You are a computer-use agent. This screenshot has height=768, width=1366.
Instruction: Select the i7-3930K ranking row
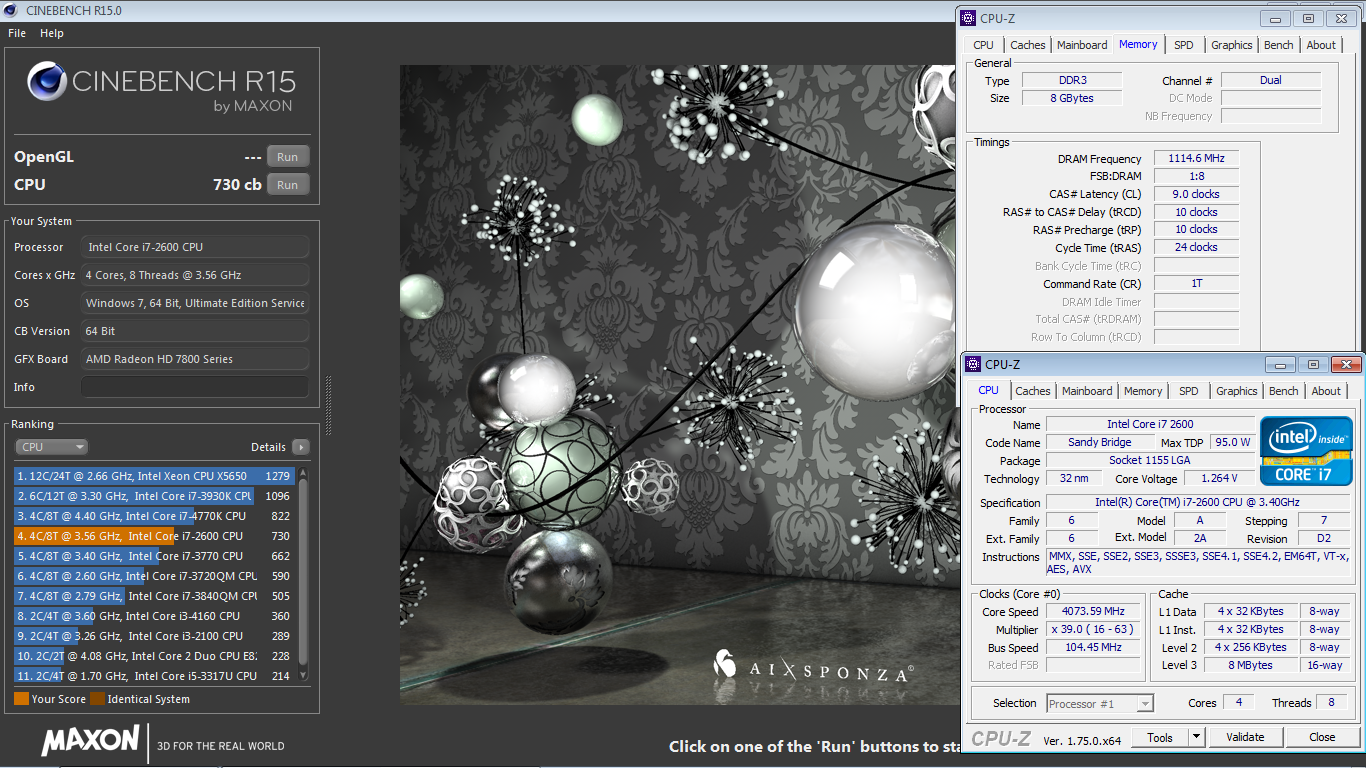click(155, 496)
